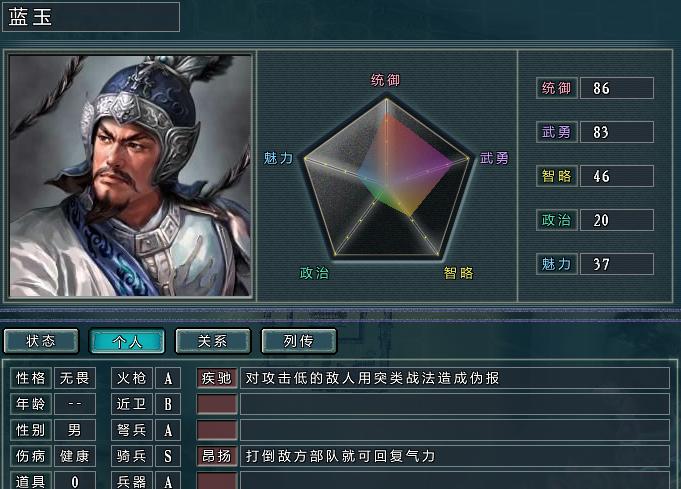Screen dimensions: 681x489
Task: Select the 疾驰 skill tag
Action: 217,378
